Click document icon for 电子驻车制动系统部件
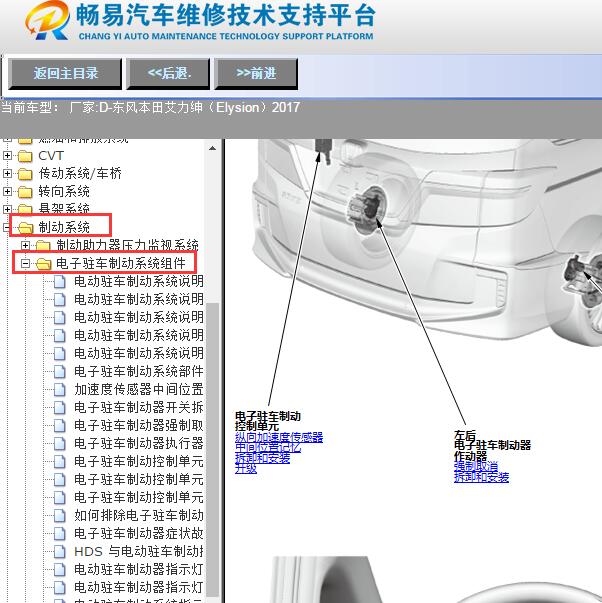Image resolution: width=602 pixels, height=603 pixels. 60,371
